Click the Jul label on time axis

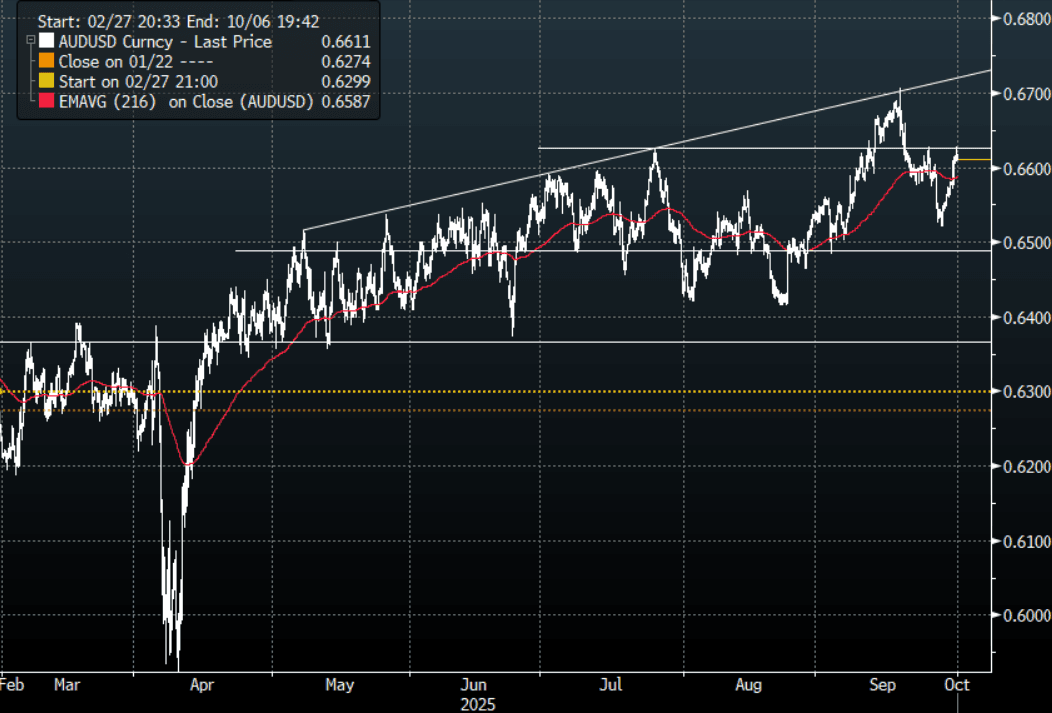611,686
